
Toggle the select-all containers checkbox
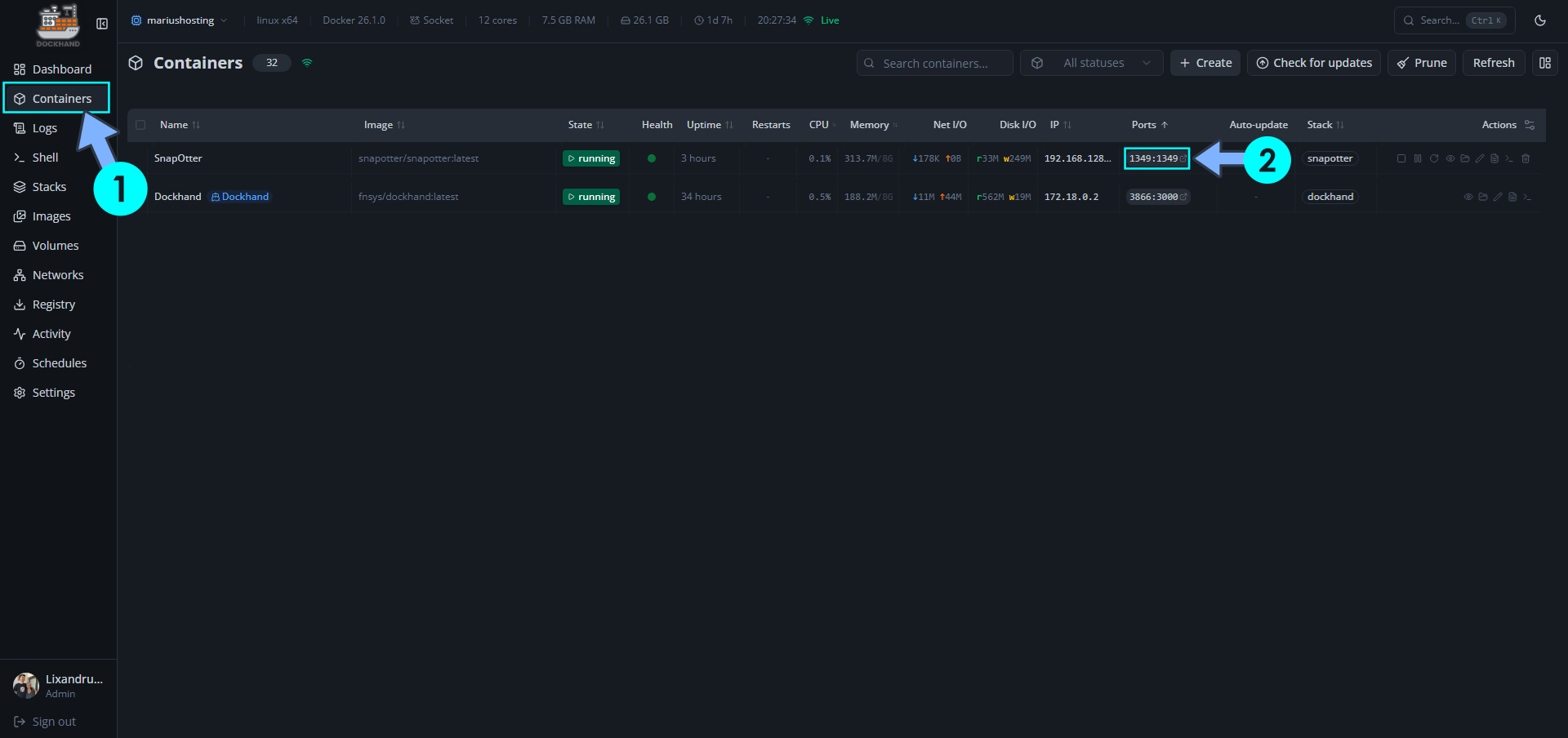coord(140,125)
